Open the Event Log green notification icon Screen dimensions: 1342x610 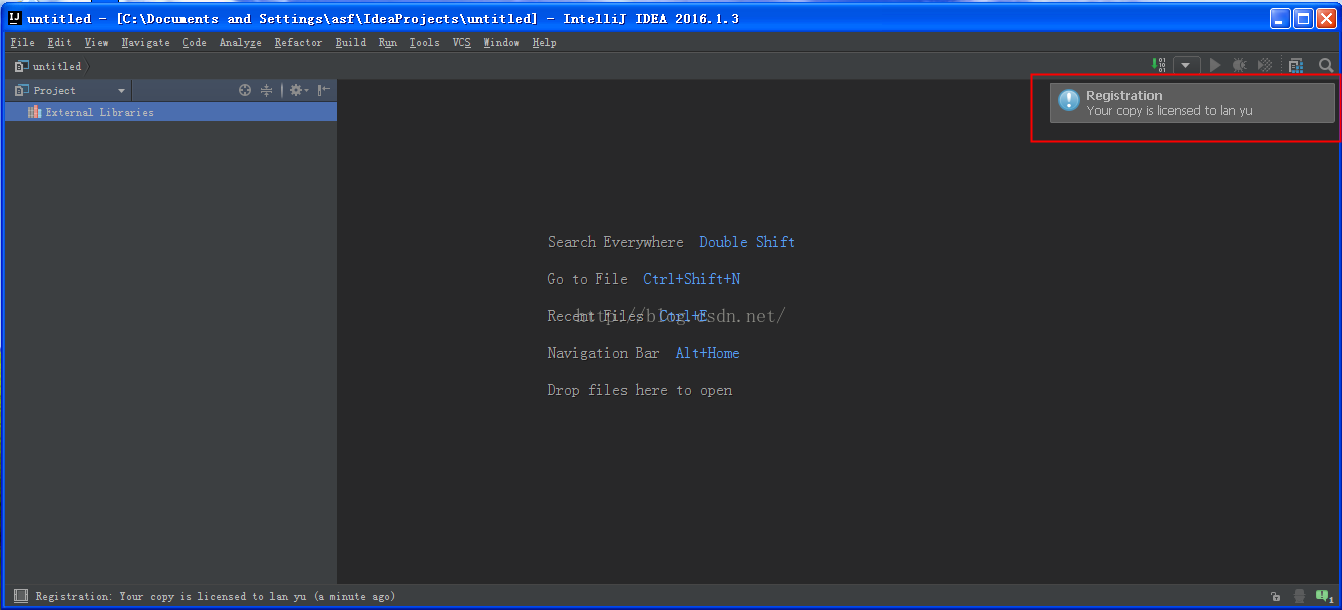point(1325,596)
